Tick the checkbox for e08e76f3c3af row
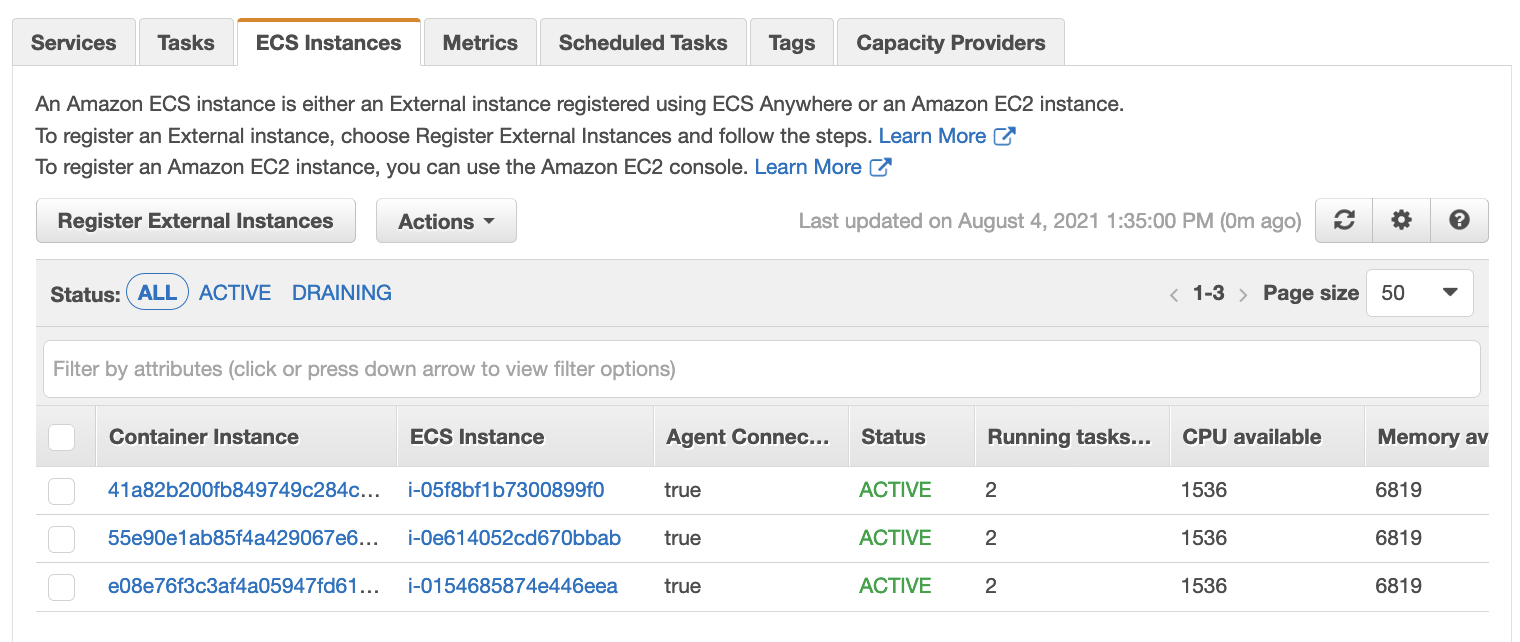 pyautogui.click(x=62, y=586)
